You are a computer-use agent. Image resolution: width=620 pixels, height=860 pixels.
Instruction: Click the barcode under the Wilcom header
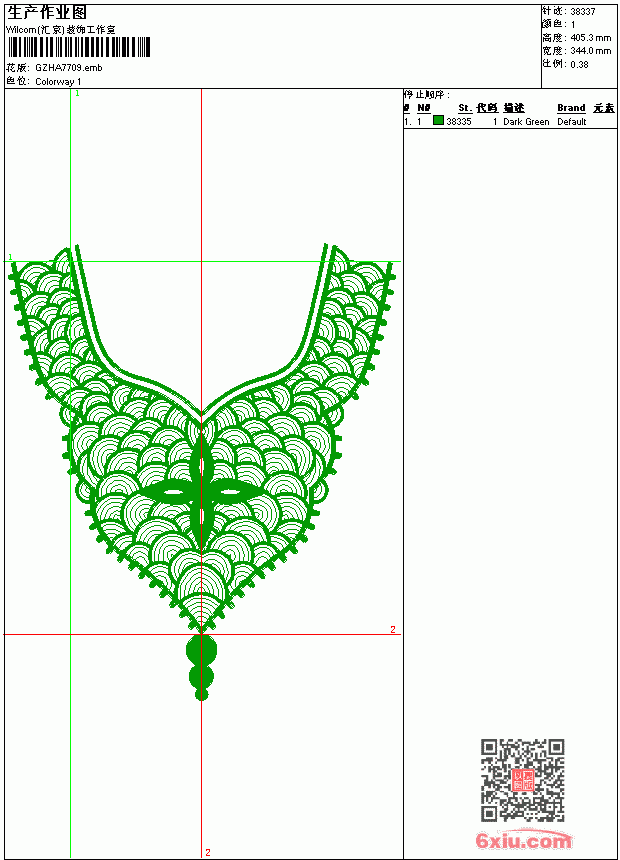[x=78, y=47]
